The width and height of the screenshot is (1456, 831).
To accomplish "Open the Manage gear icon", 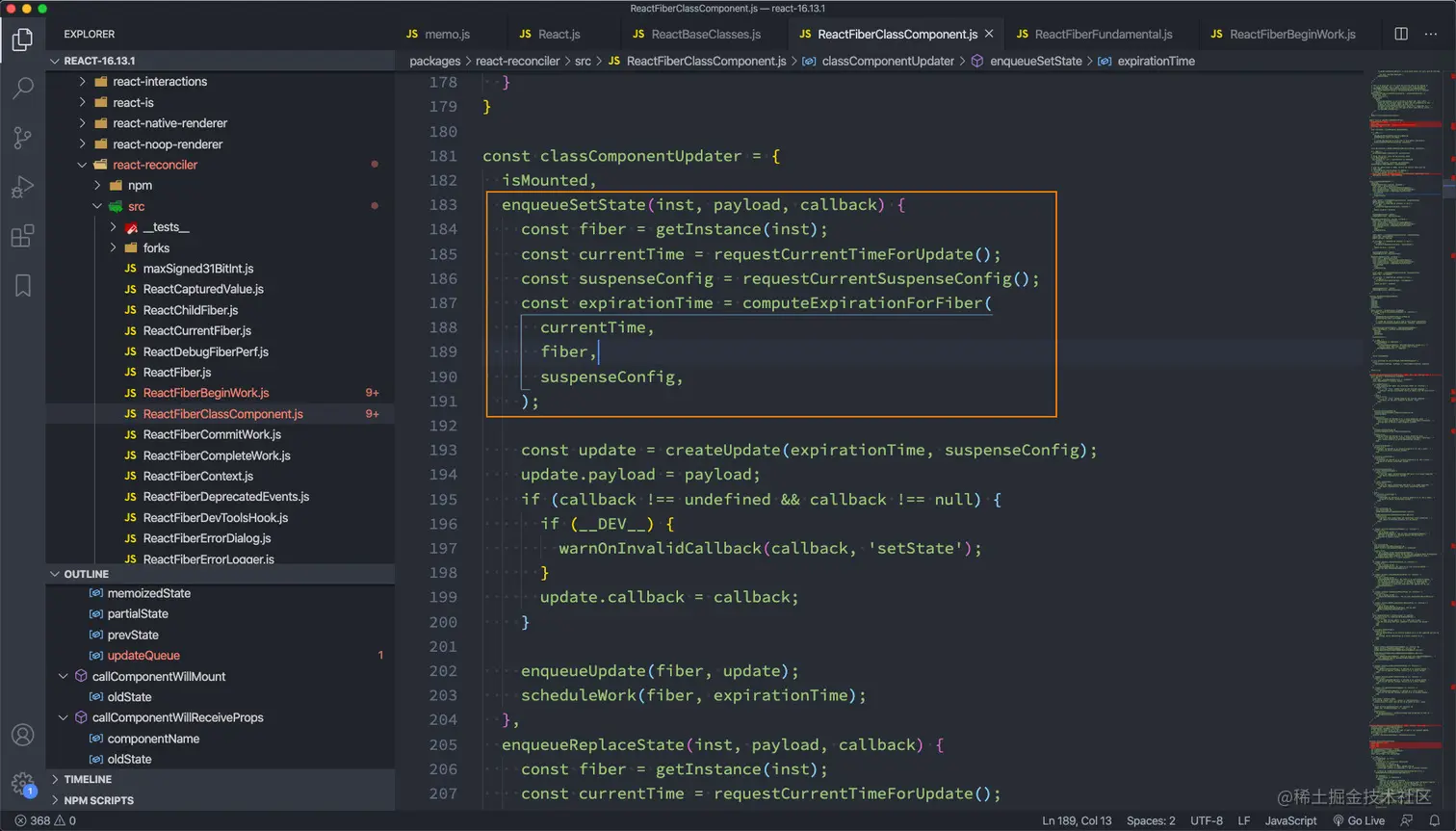I will pos(22,783).
